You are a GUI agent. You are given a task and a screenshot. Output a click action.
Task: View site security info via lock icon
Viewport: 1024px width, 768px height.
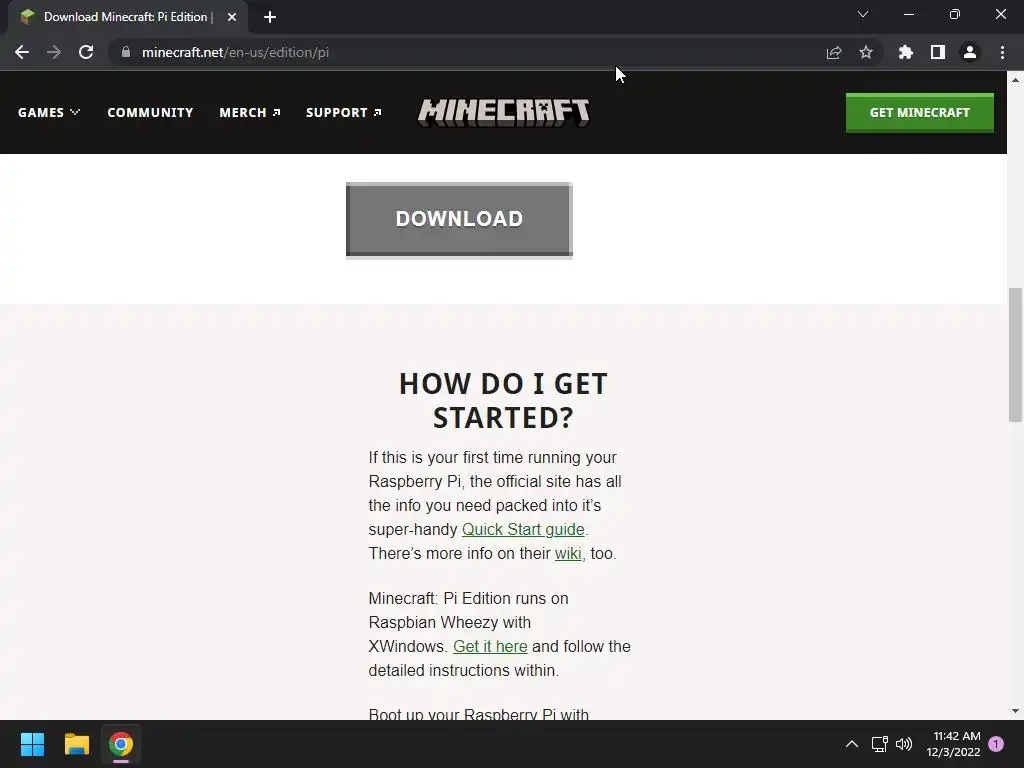126,52
